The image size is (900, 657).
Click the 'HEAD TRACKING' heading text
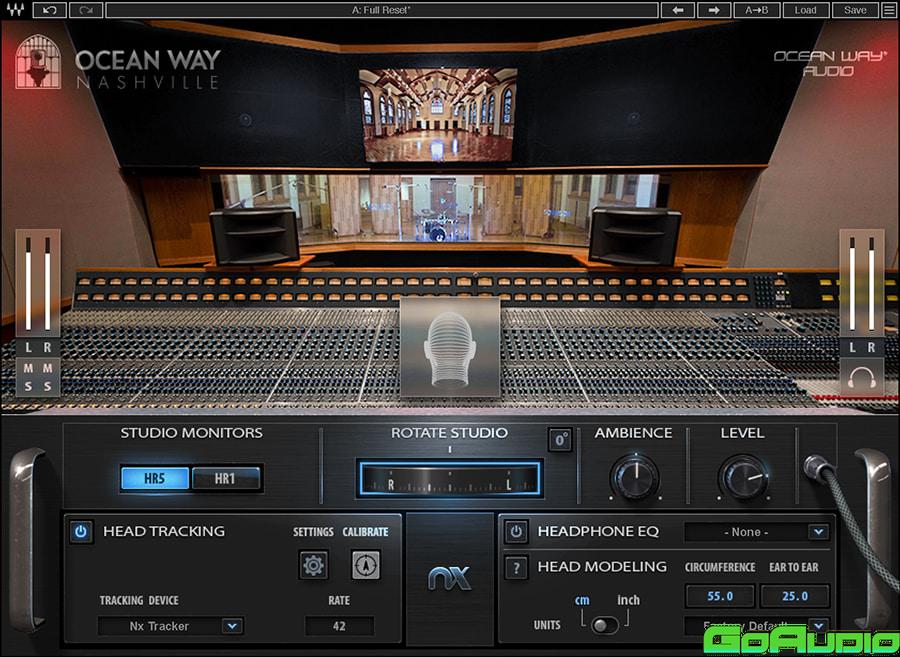pos(164,531)
